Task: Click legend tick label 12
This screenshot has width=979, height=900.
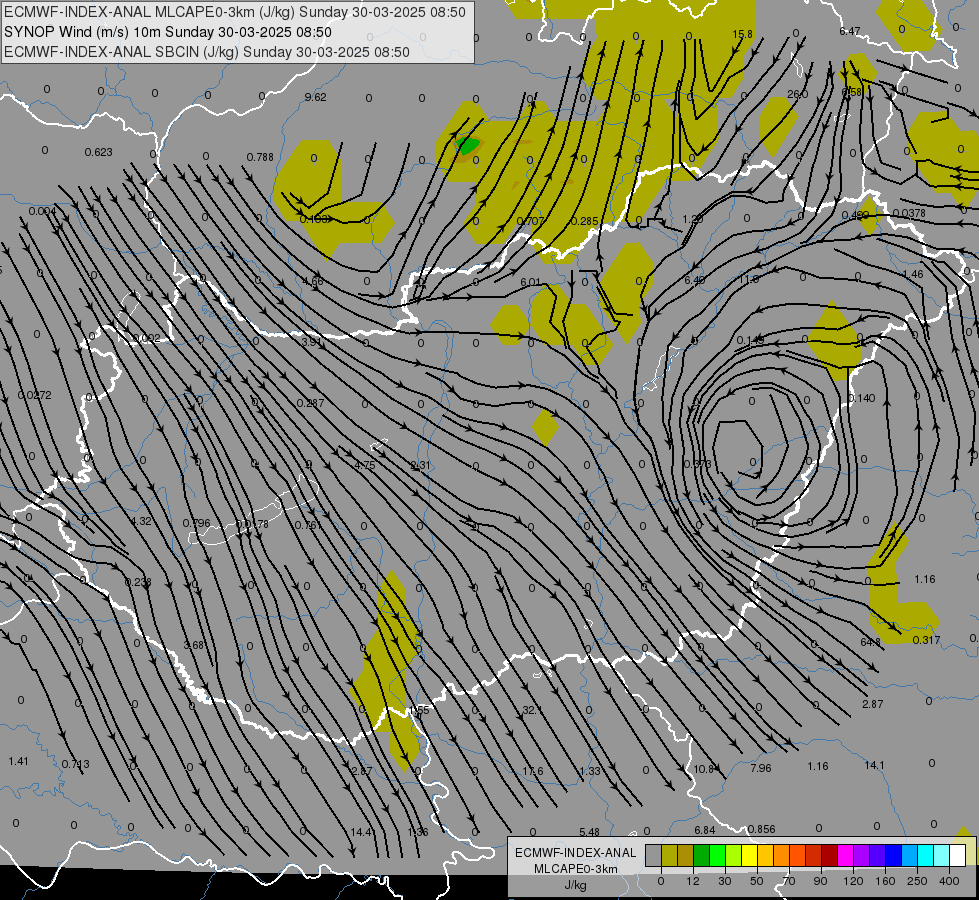Action: (692, 881)
